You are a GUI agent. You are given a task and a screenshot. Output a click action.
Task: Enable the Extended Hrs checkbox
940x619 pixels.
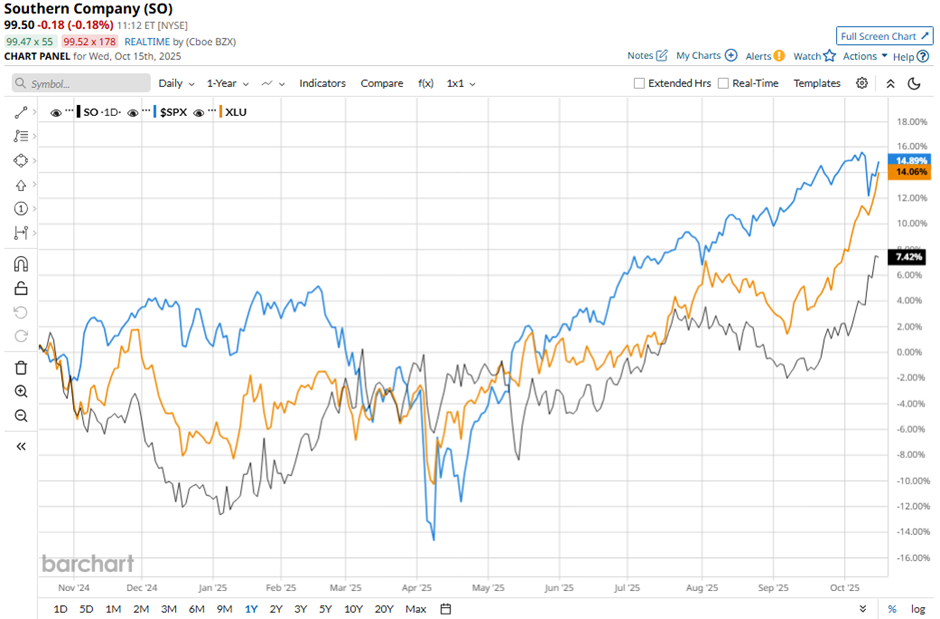click(x=640, y=83)
